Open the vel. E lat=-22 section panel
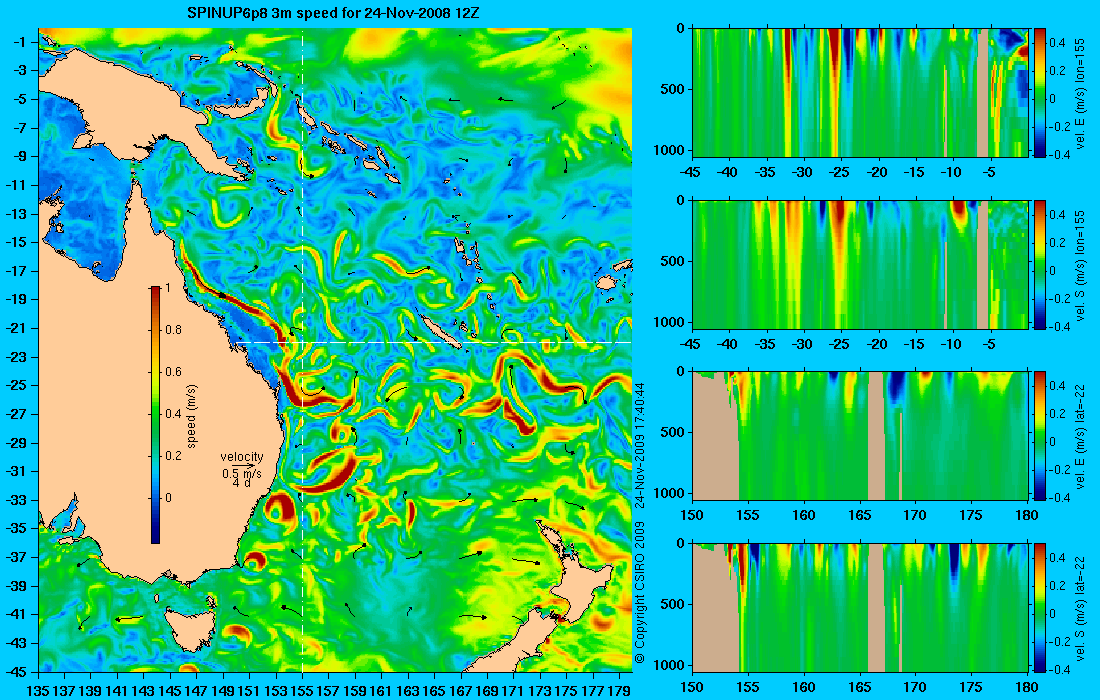Screen dimensions: 1100x700 tap(860, 436)
